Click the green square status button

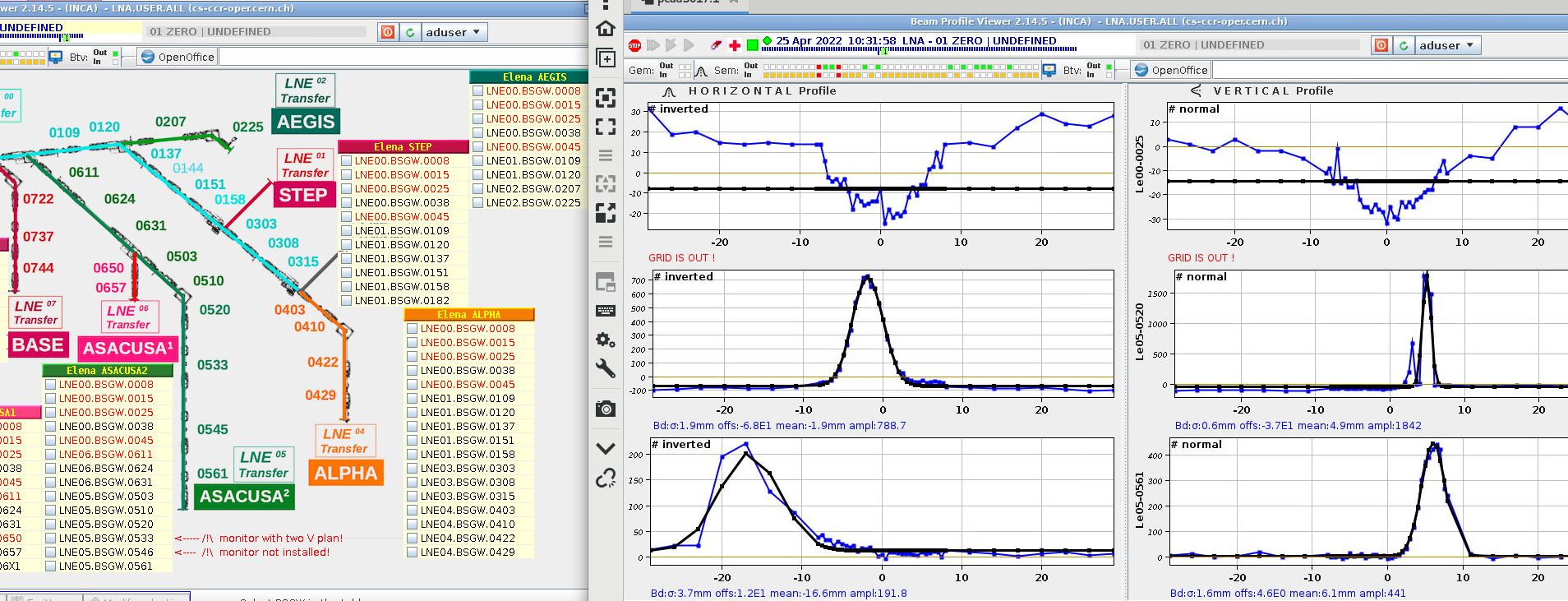tap(752, 45)
